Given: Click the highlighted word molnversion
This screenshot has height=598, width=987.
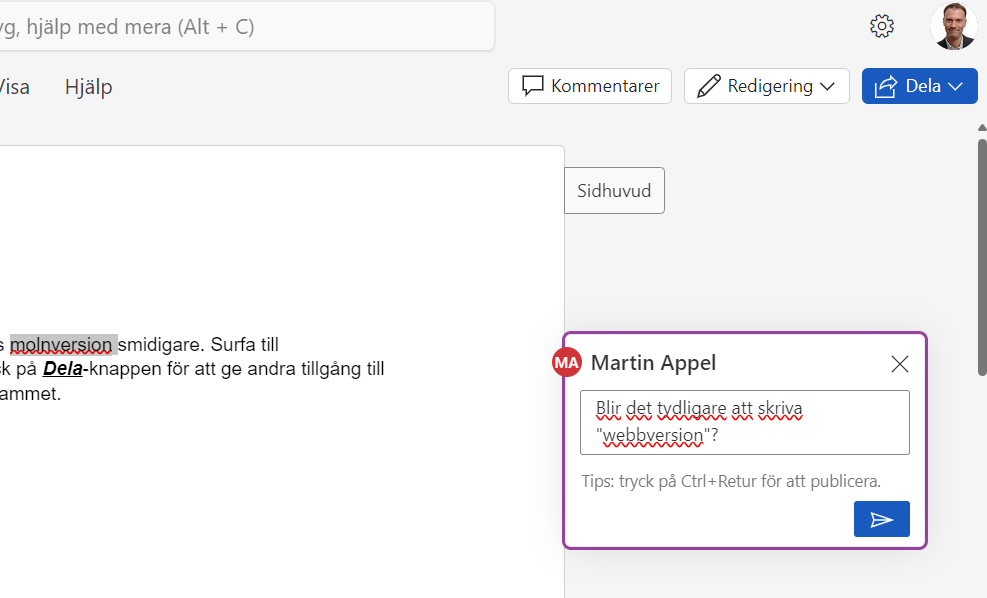Looking at the screenshot, I should pos(62,345).
